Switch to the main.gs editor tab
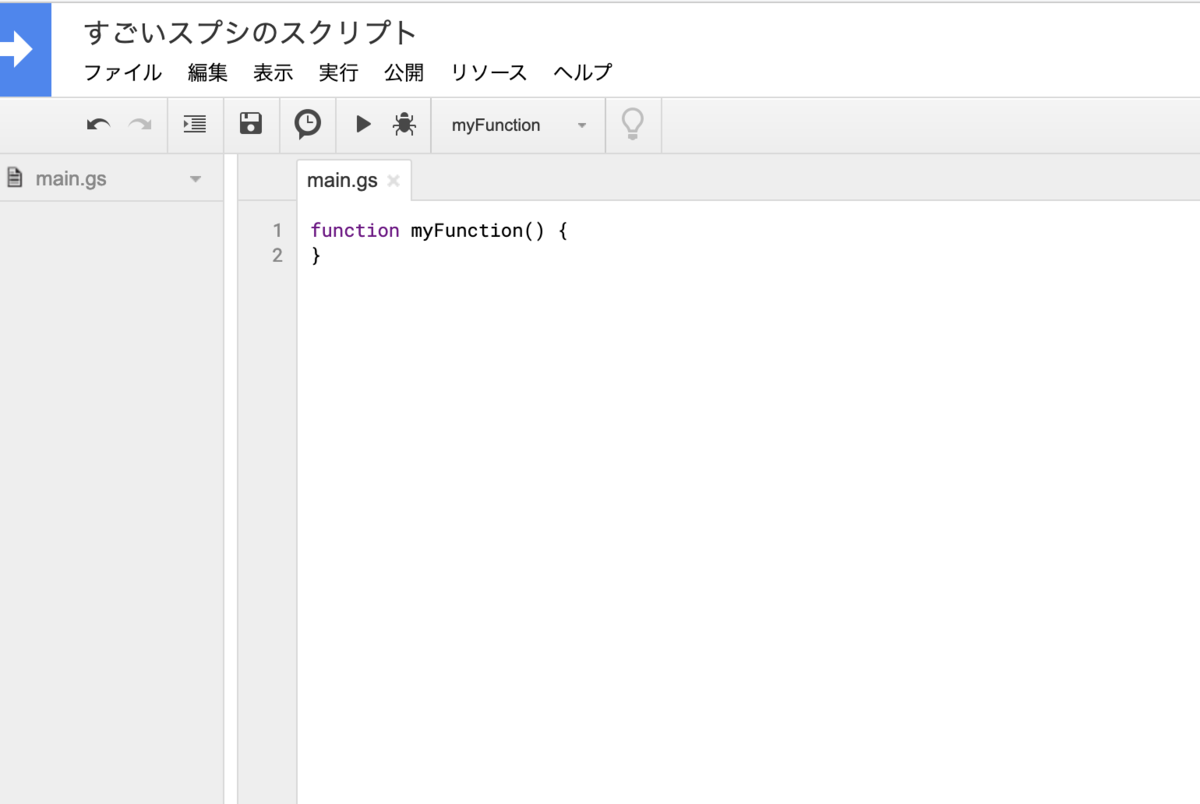The image size is (1200, 804). click(342, 180)
